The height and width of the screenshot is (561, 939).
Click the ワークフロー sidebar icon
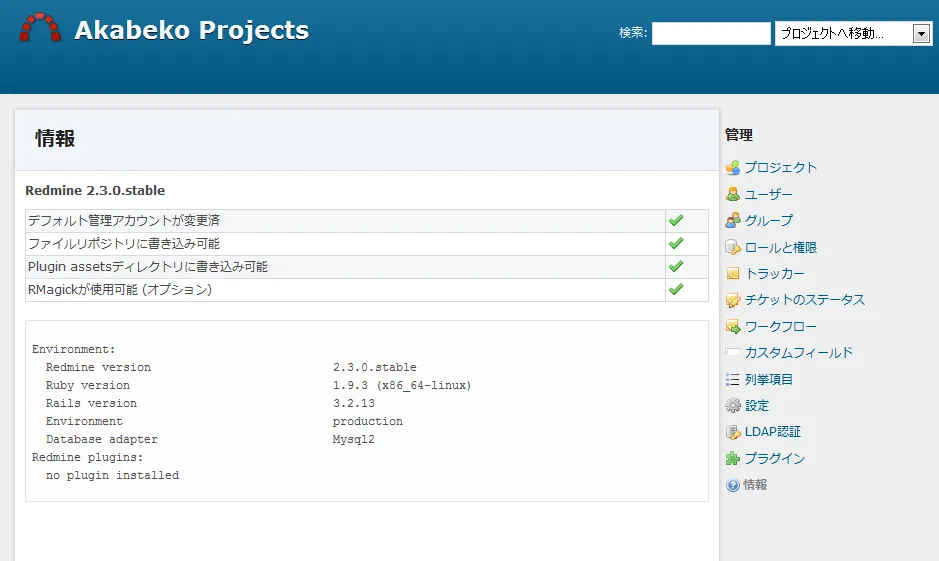(732, 326)
